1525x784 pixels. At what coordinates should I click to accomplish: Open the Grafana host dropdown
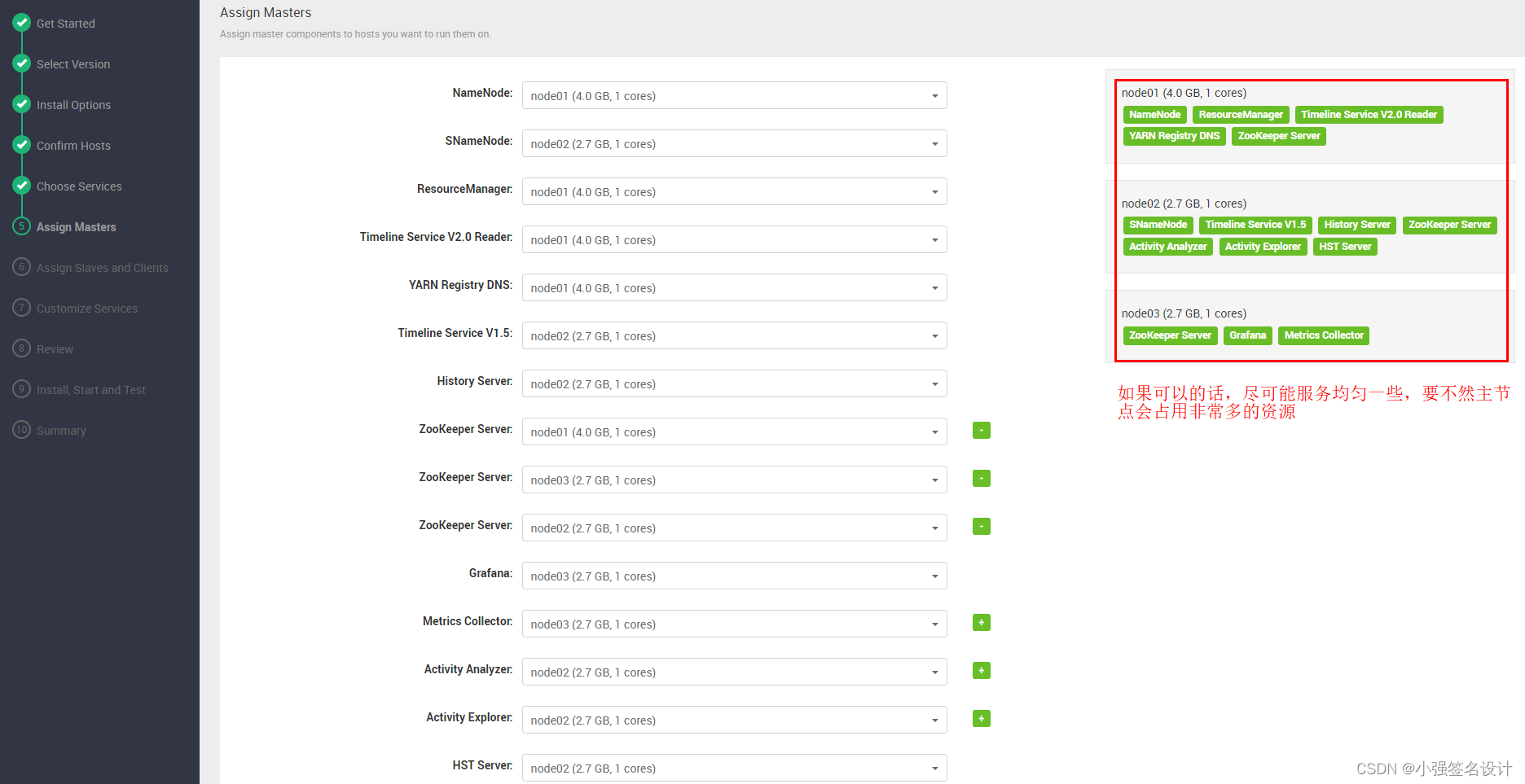click(735, 576)
